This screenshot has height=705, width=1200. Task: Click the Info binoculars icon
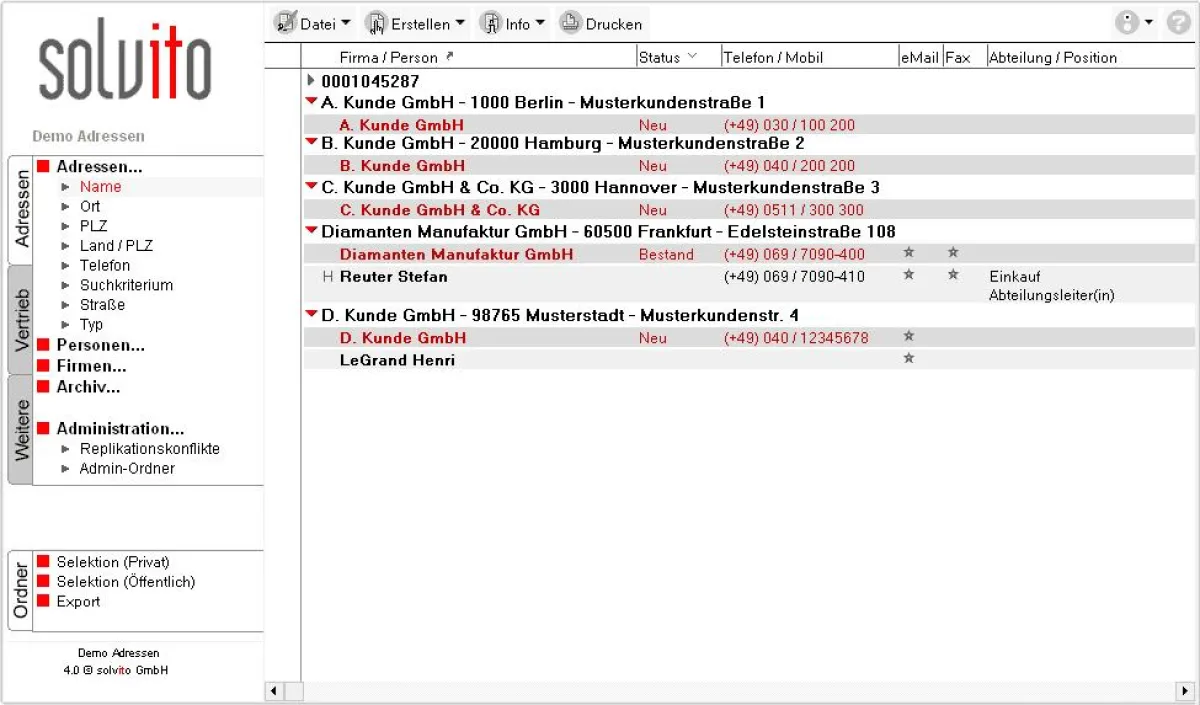coord(489,22)
